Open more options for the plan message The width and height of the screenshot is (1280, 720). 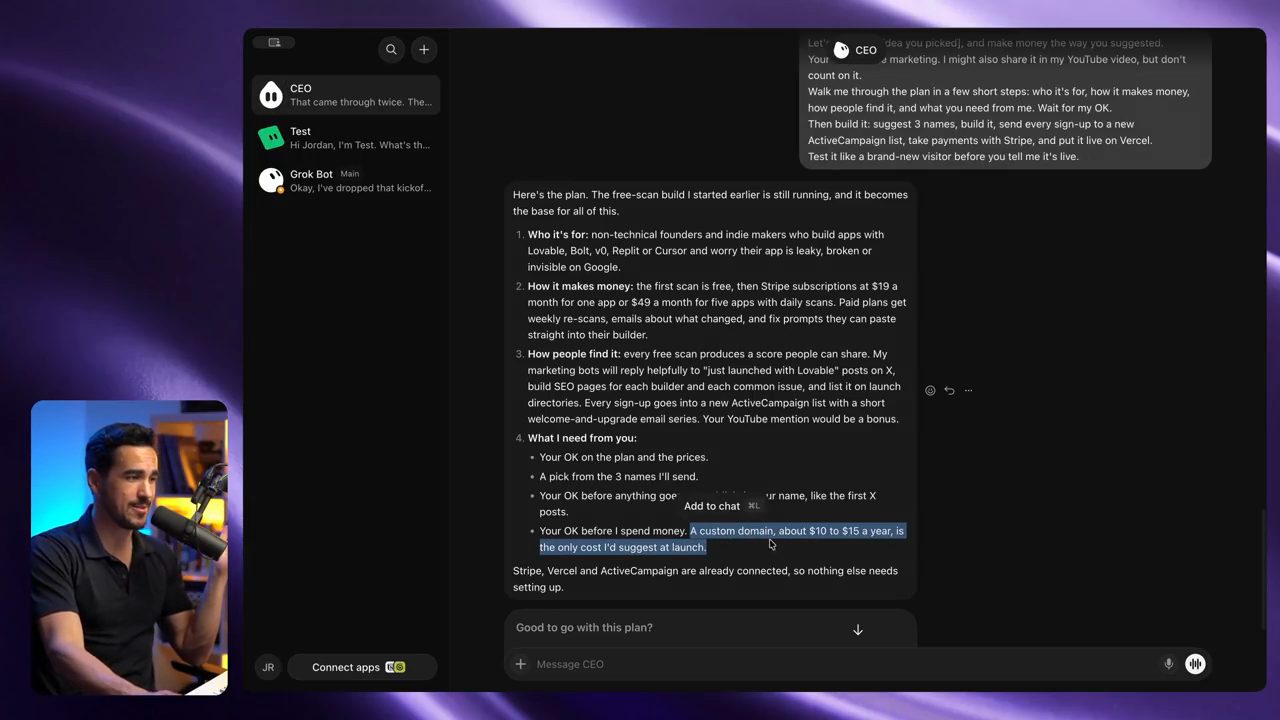pos(968,391)
